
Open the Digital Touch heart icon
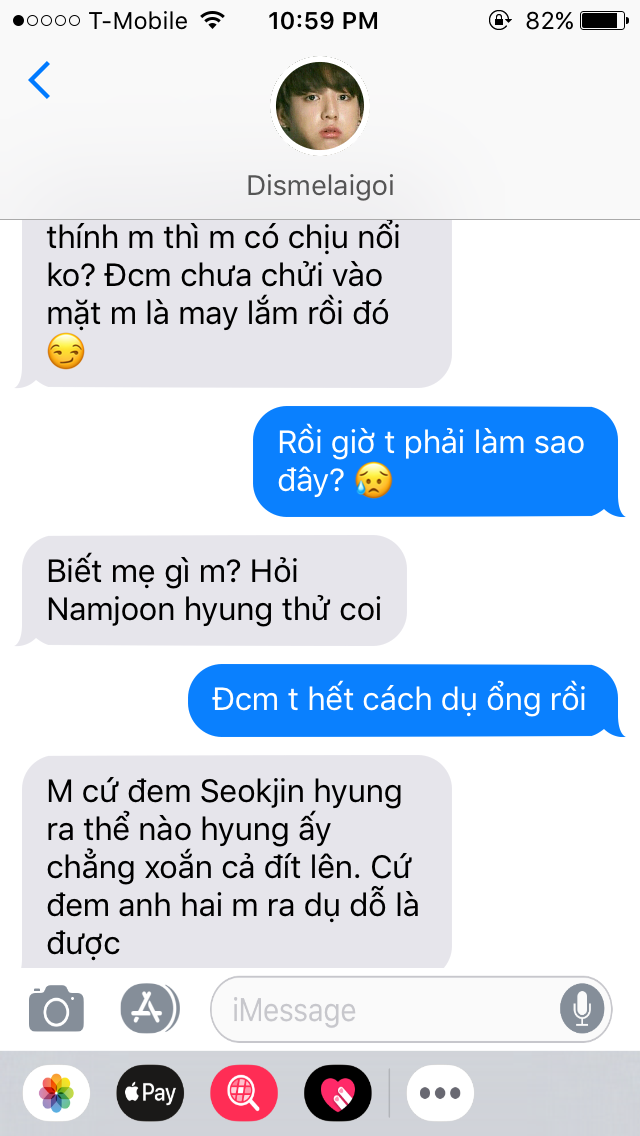(338, 1093)
